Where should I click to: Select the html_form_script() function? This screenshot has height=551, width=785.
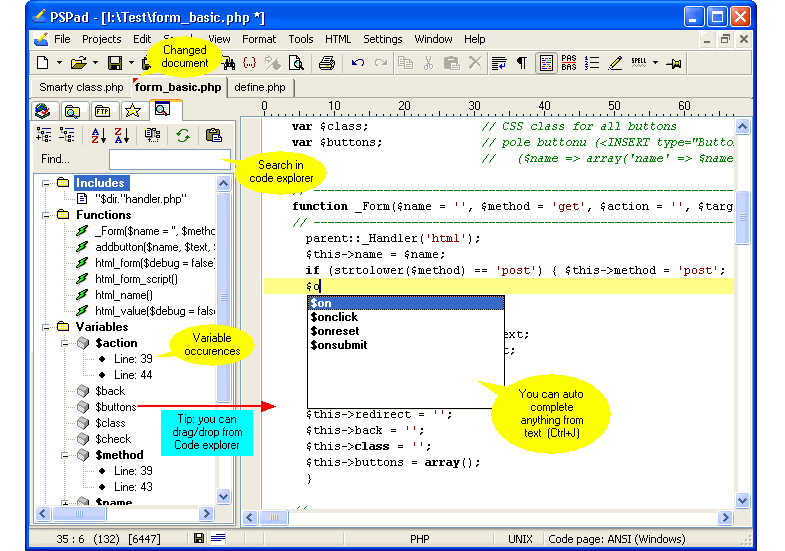[x=136, y=279]
